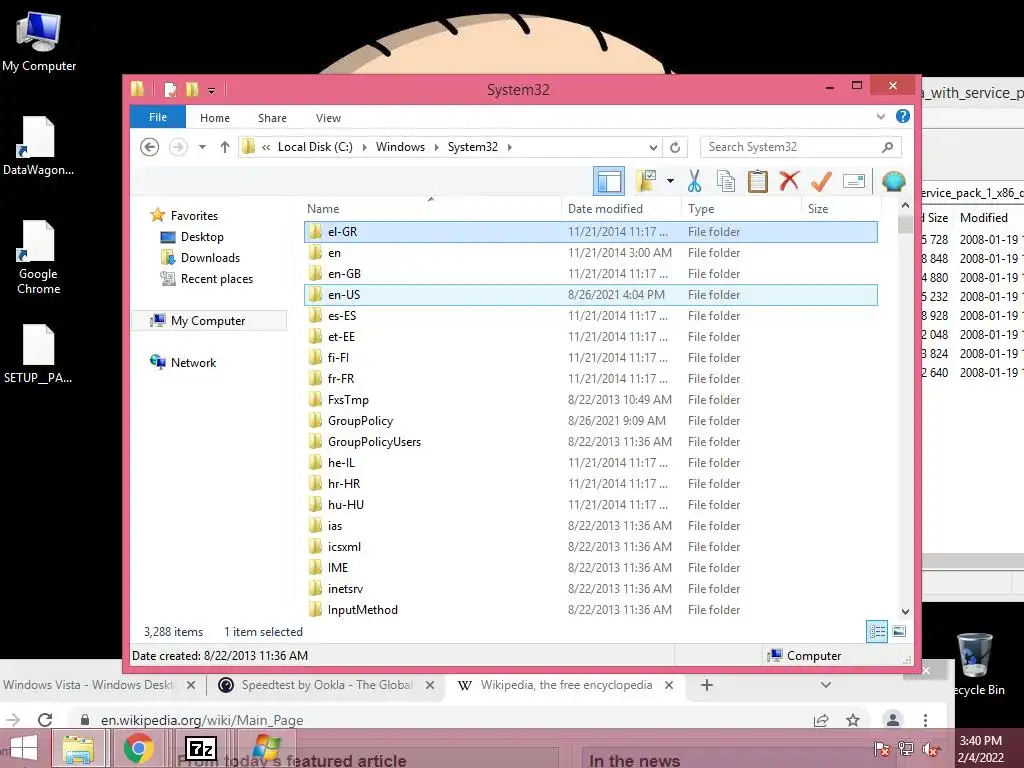The image size is (1024, 768).
Task: Select Downloads in the navigation pane
Action: pos(210,258)
